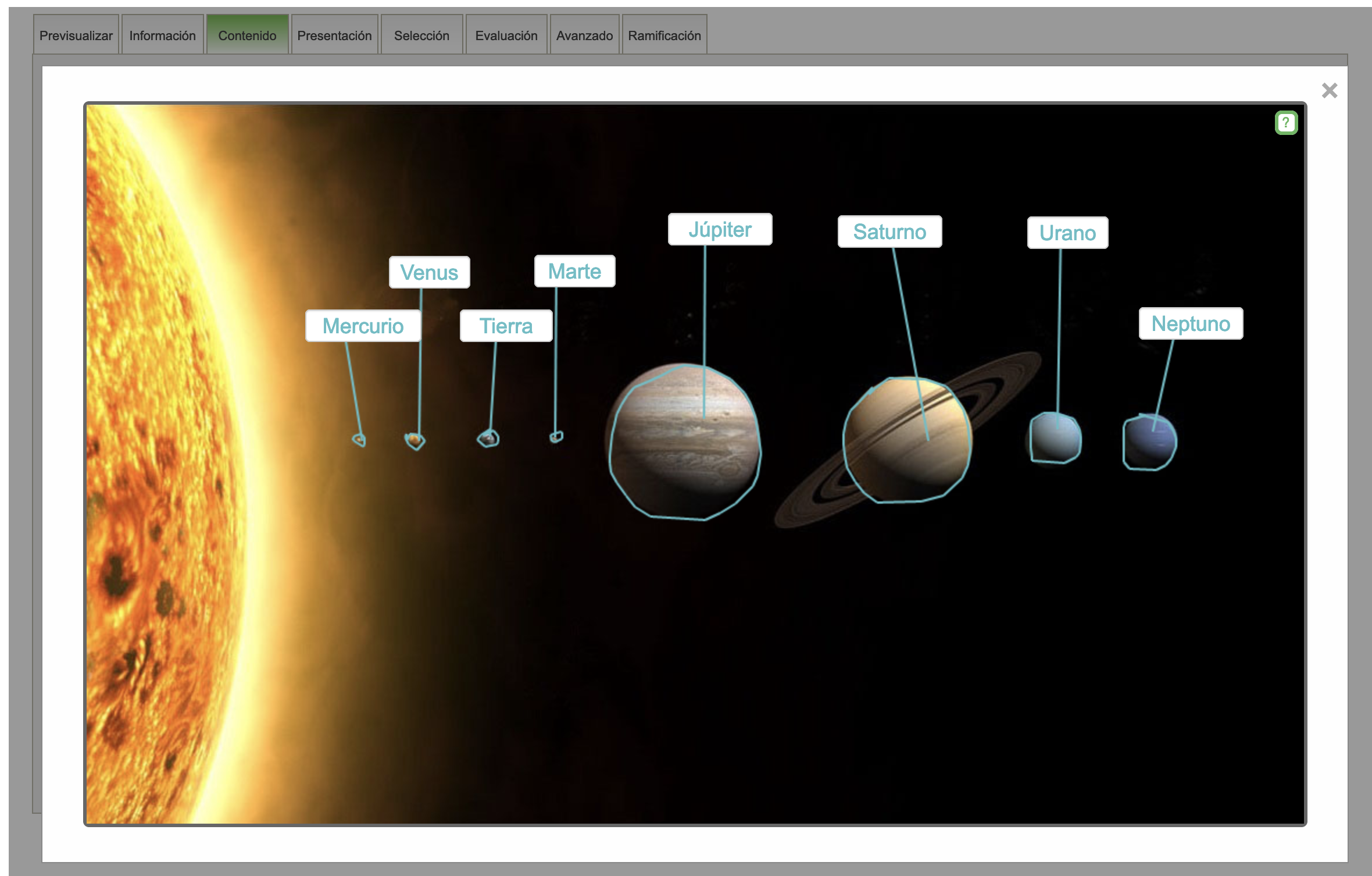Click the green help question mark icon
The height and width of the screenshot is (876, 1372).
click(1286, 123)
